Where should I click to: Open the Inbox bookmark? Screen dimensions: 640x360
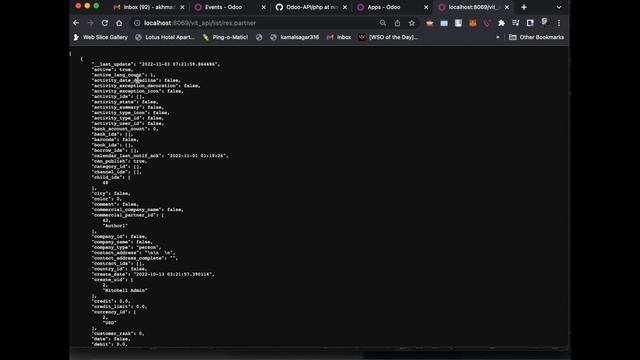(x=339, y=37)
